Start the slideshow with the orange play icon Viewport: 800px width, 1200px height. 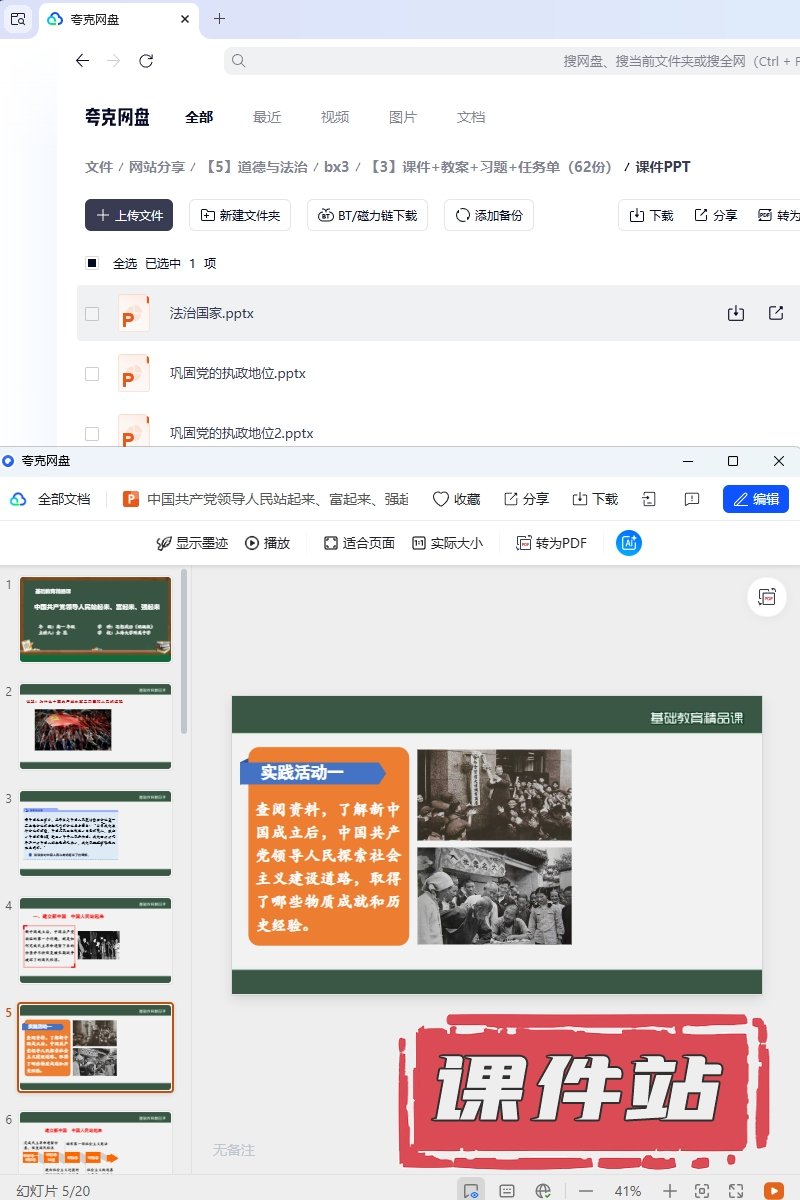point(773,1191)
